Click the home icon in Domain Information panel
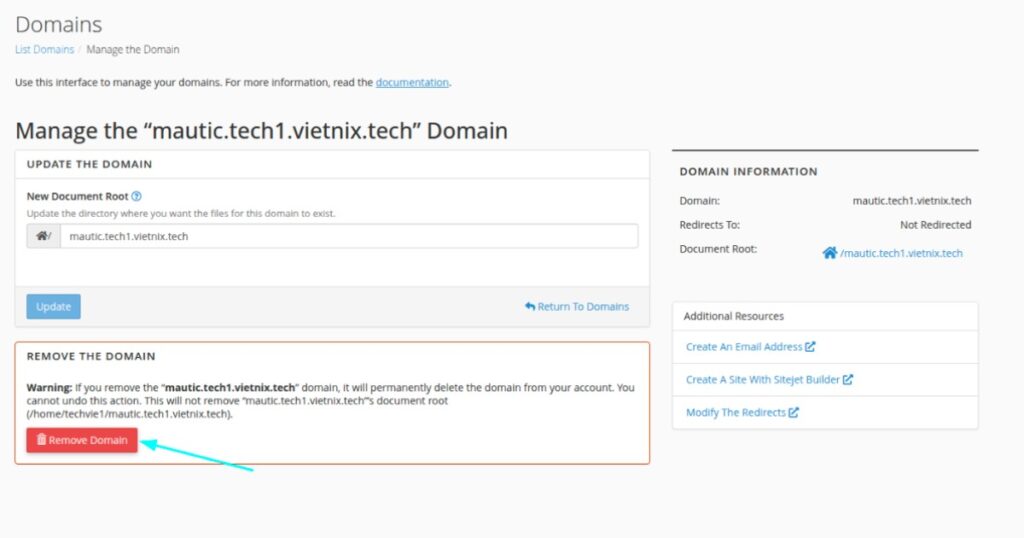Viewport: 1024px width, 538px height. [829, 253]
